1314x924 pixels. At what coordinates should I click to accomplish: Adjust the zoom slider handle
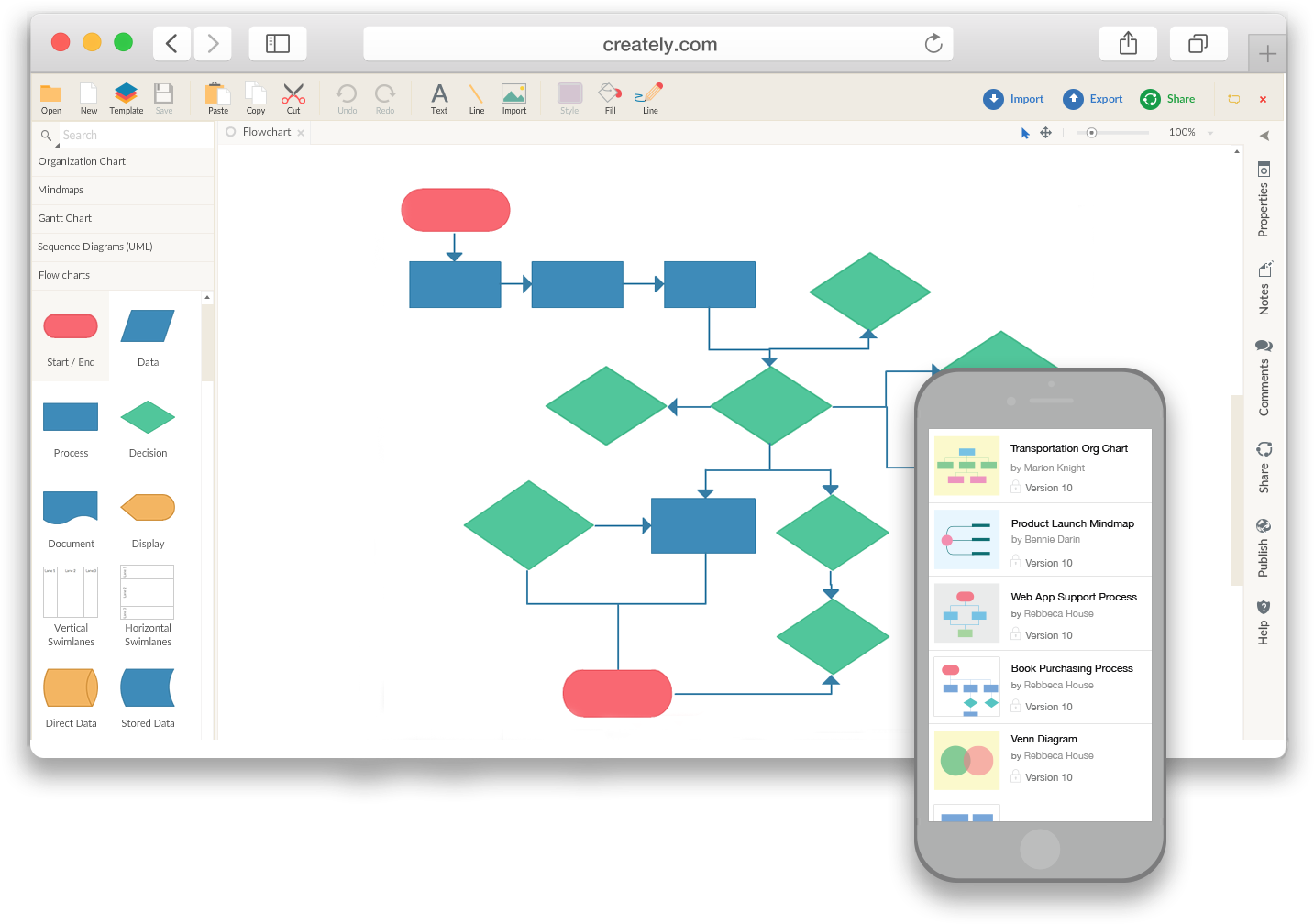[1091, 133]
